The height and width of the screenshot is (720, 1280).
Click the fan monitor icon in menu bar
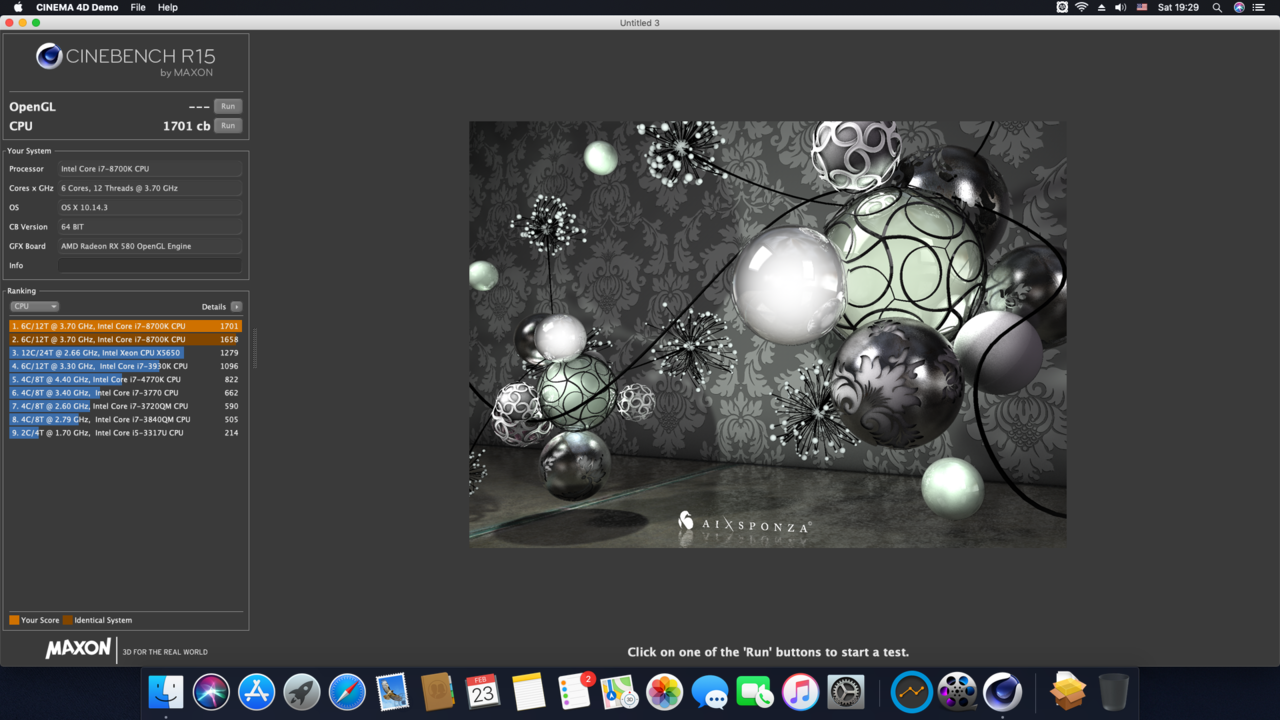point(1062,7)
